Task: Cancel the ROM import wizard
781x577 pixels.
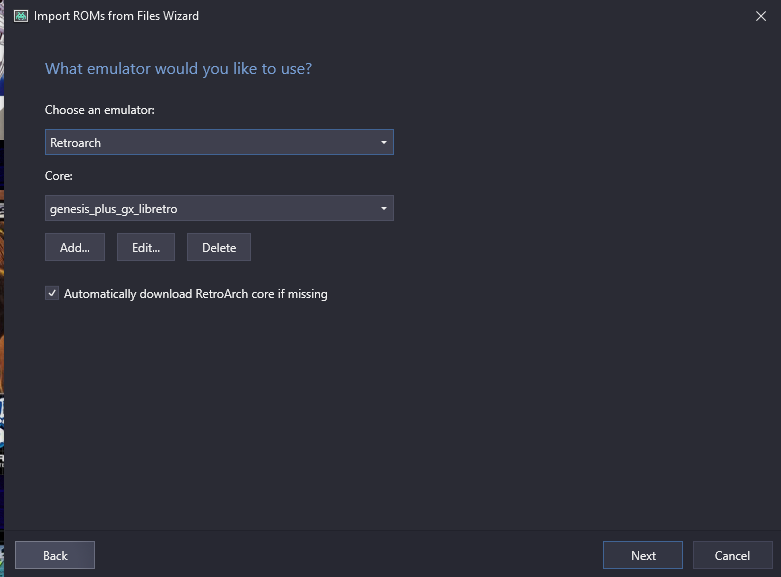Action: click(732, 555)
